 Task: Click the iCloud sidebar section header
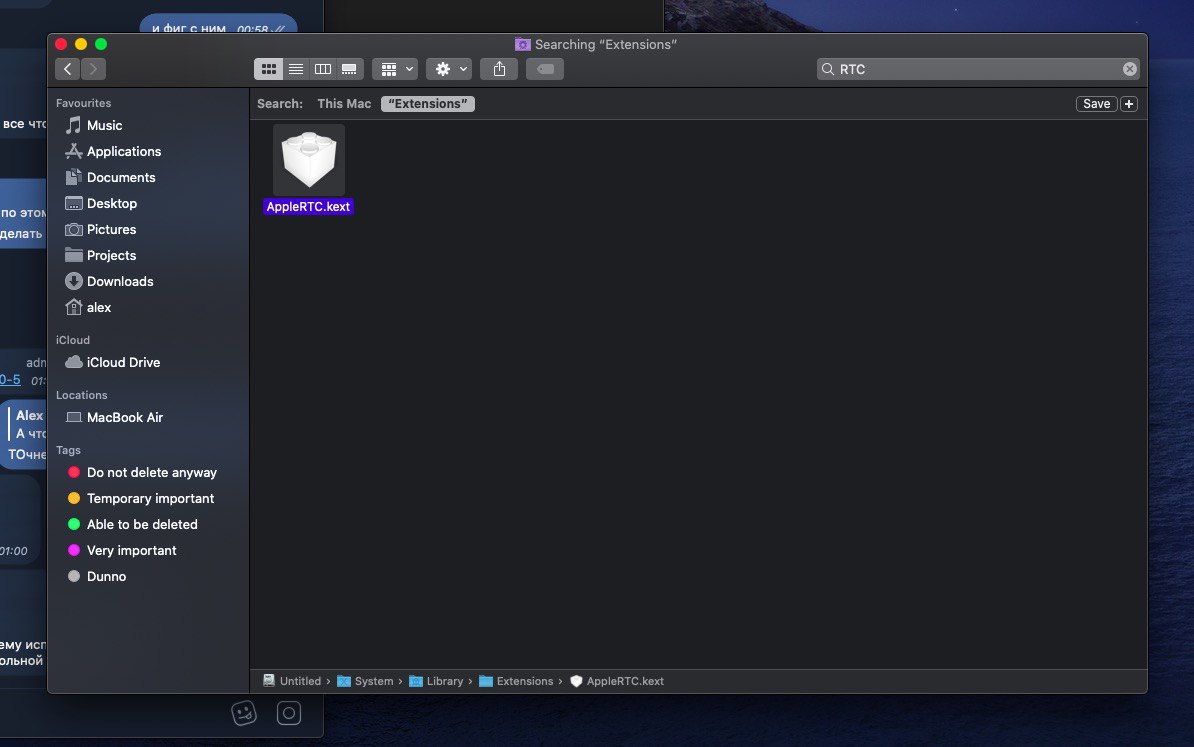[72, 340]
